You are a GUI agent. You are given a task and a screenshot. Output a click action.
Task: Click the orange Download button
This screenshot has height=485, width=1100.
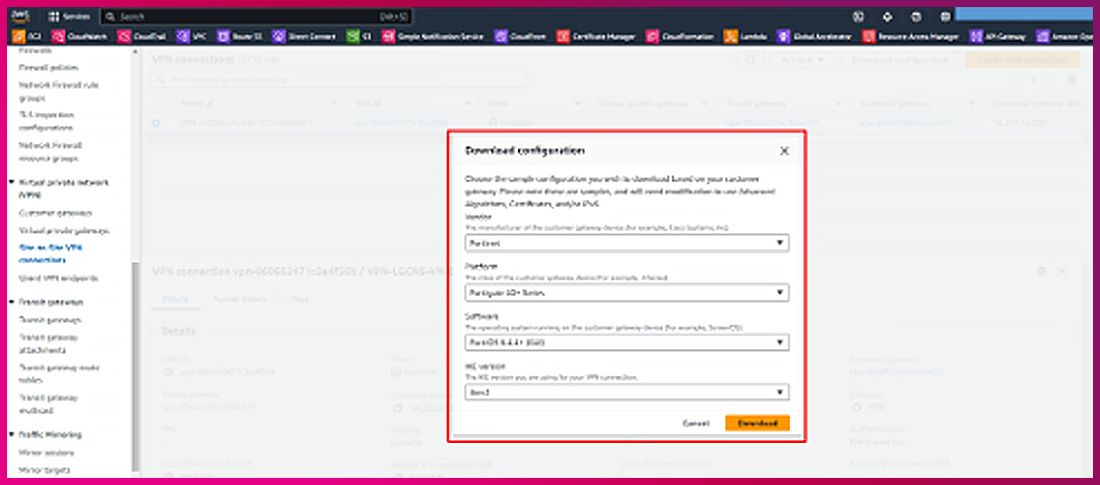click(x=757, y=423)
